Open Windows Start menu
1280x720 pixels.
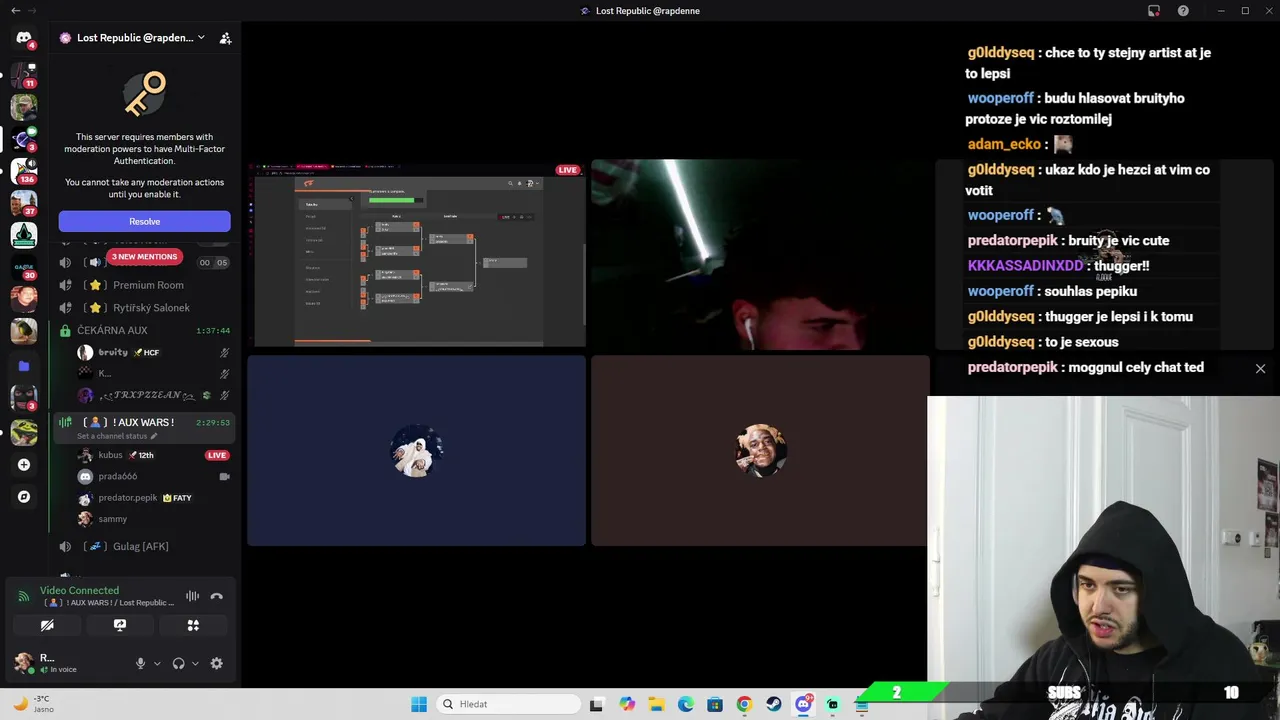pos(419,704)
